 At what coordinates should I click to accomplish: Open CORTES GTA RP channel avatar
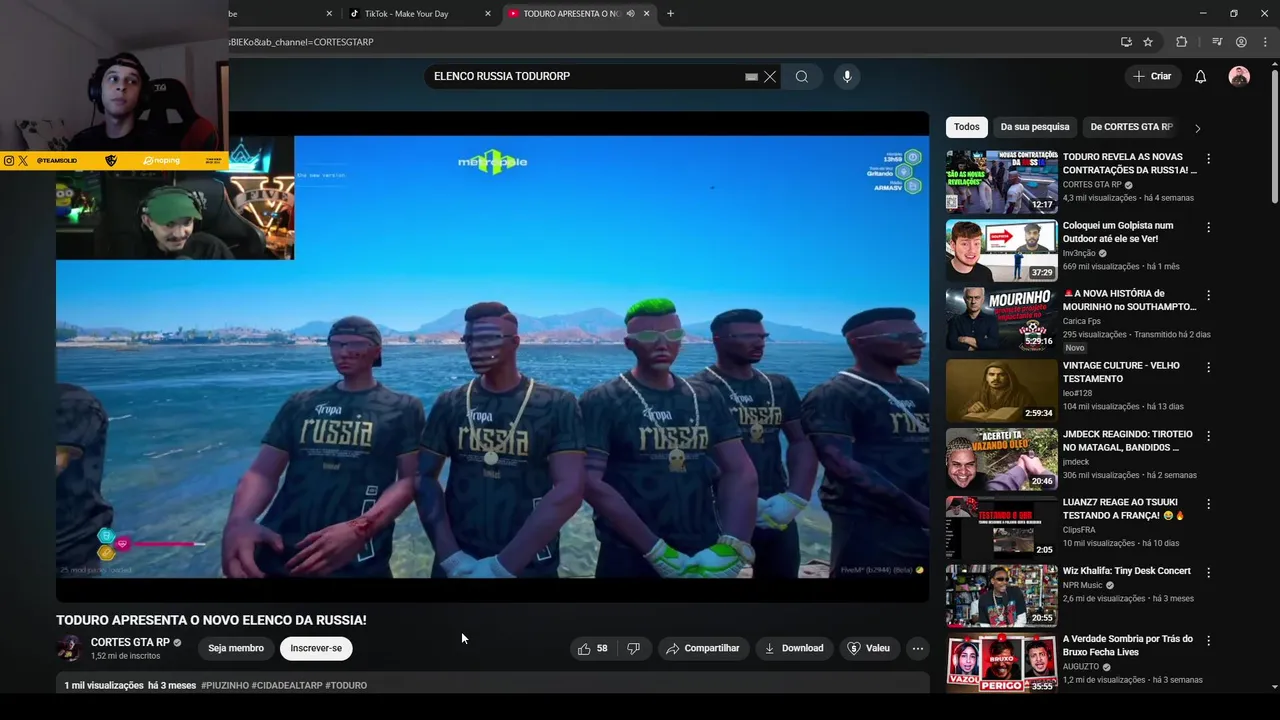click(x=69, y=648)
